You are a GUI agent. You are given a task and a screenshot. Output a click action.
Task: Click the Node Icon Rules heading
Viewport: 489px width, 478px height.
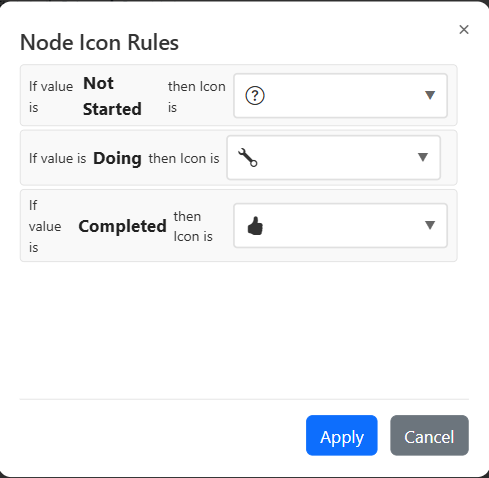[x=99, y=42]
